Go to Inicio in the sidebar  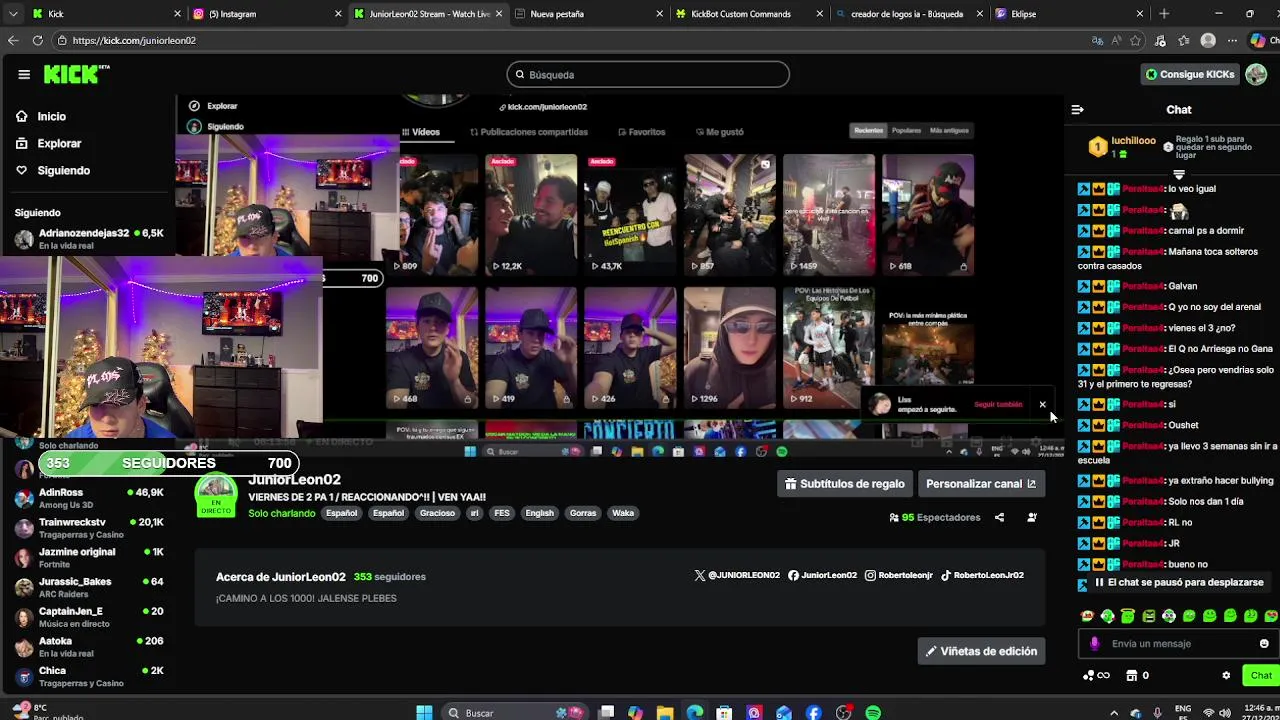pyautogui.click(x=41, y=116)
